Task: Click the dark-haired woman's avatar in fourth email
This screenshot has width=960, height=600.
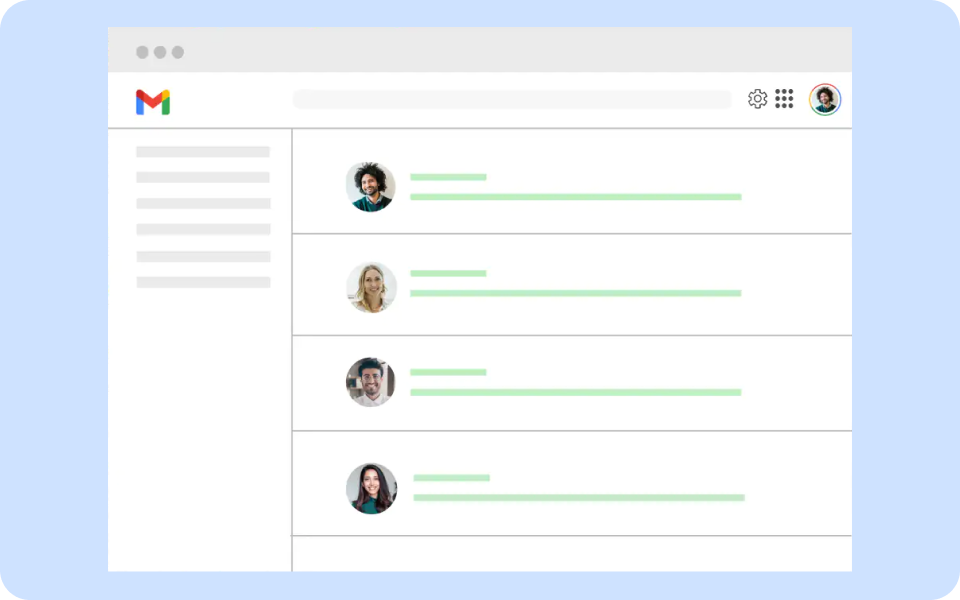Action: pos(371,488)
